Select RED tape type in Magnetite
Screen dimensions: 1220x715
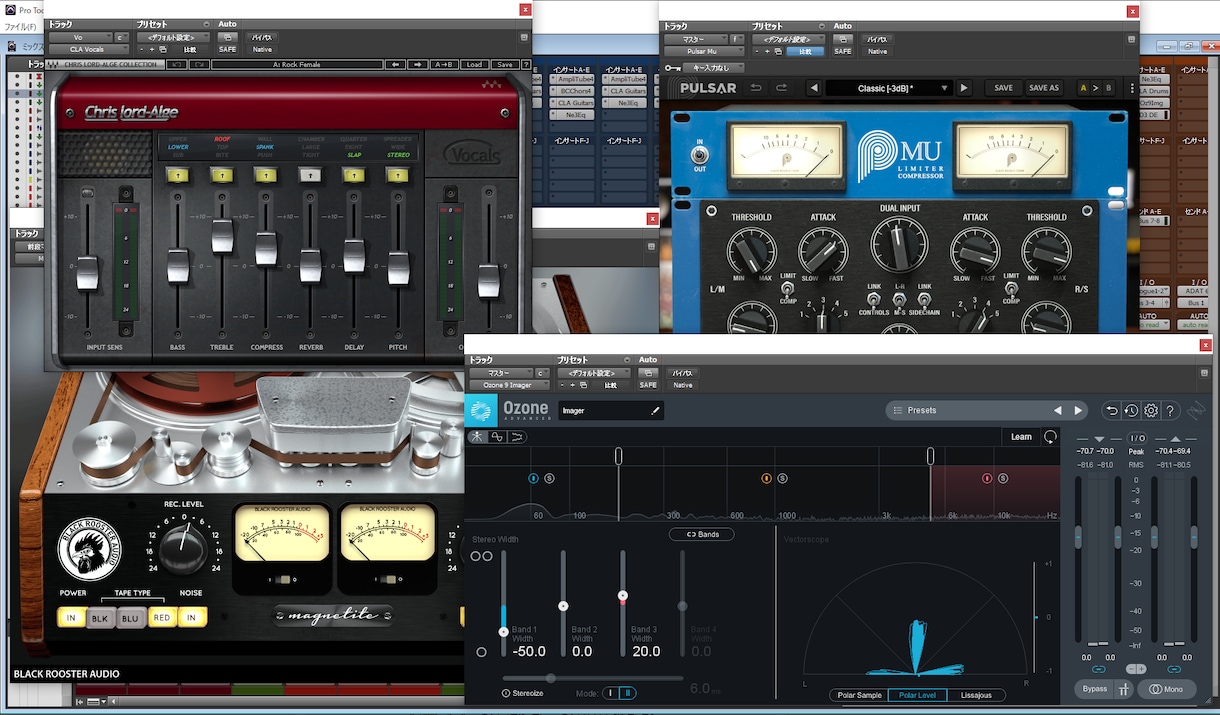tap(161, 618)
